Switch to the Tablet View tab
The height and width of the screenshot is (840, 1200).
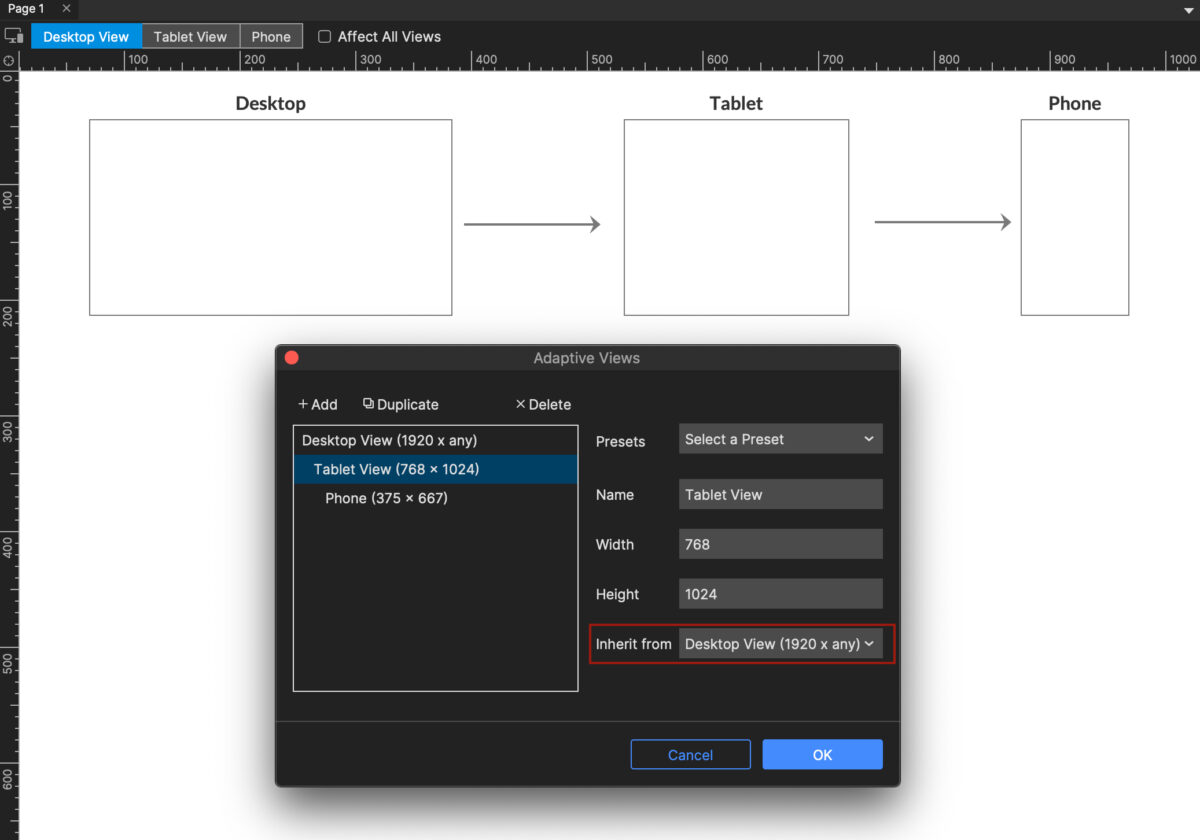[190, 37]
